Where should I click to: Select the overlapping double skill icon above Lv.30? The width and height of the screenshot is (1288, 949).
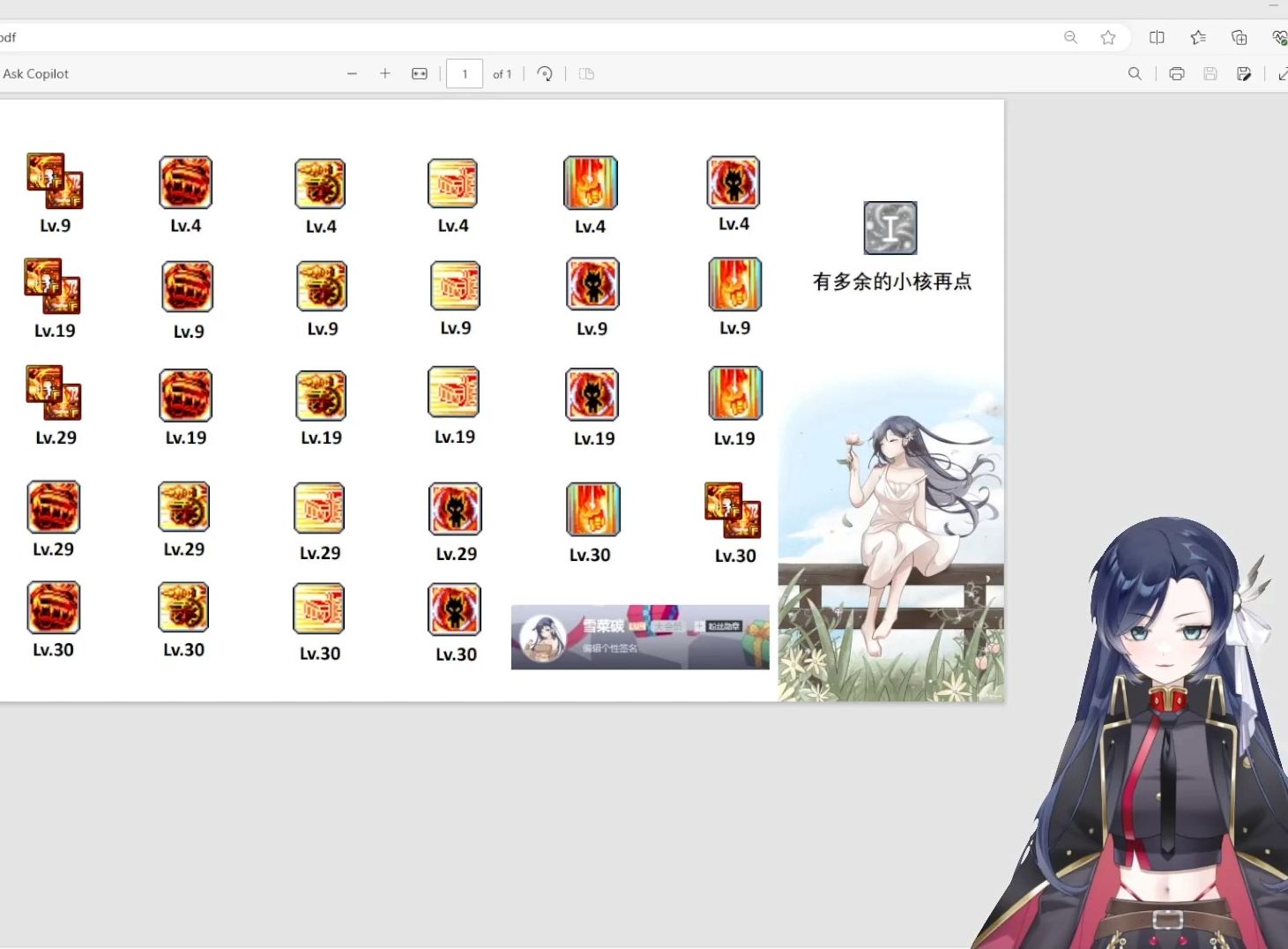733,511
